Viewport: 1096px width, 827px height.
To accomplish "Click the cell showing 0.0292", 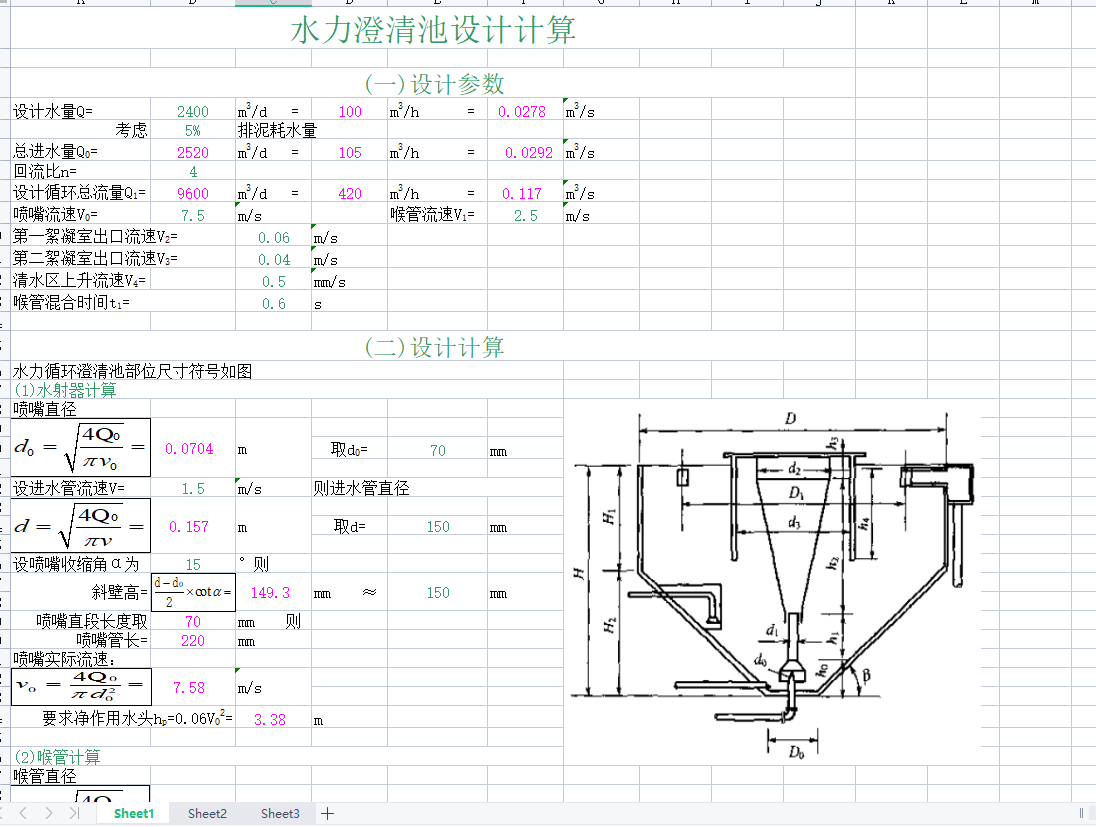I will [528, 152].
